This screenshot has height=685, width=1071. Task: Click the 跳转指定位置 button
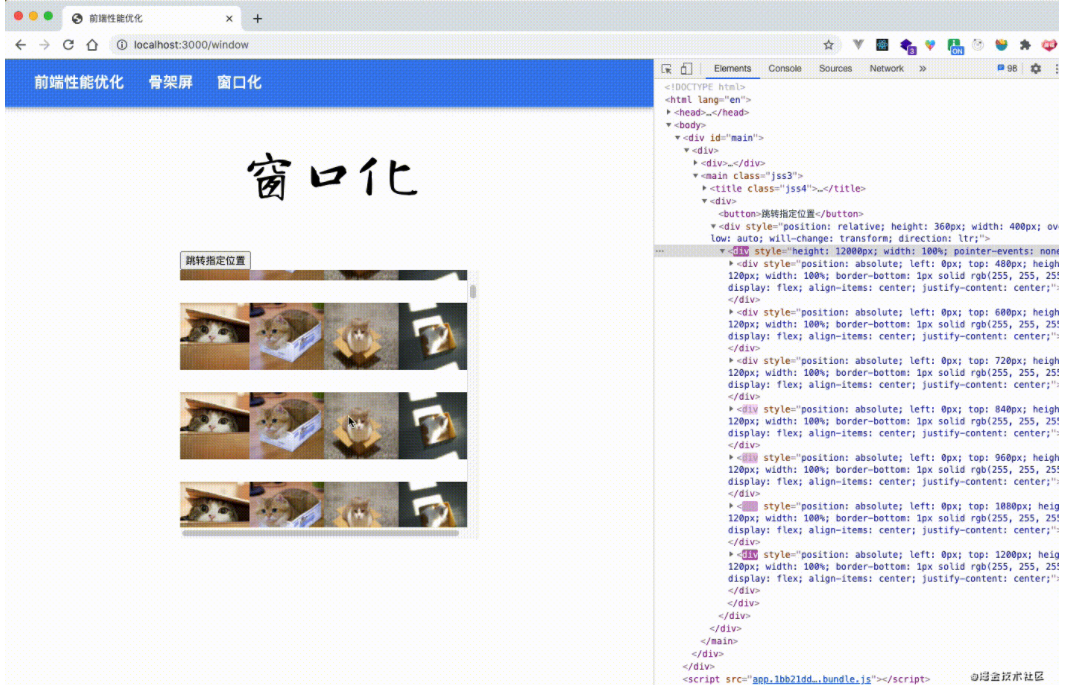(x=215, y=260)
